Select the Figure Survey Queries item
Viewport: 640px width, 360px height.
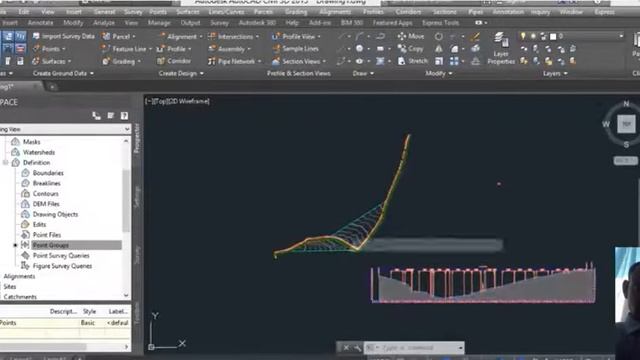(x=62, y=266)
